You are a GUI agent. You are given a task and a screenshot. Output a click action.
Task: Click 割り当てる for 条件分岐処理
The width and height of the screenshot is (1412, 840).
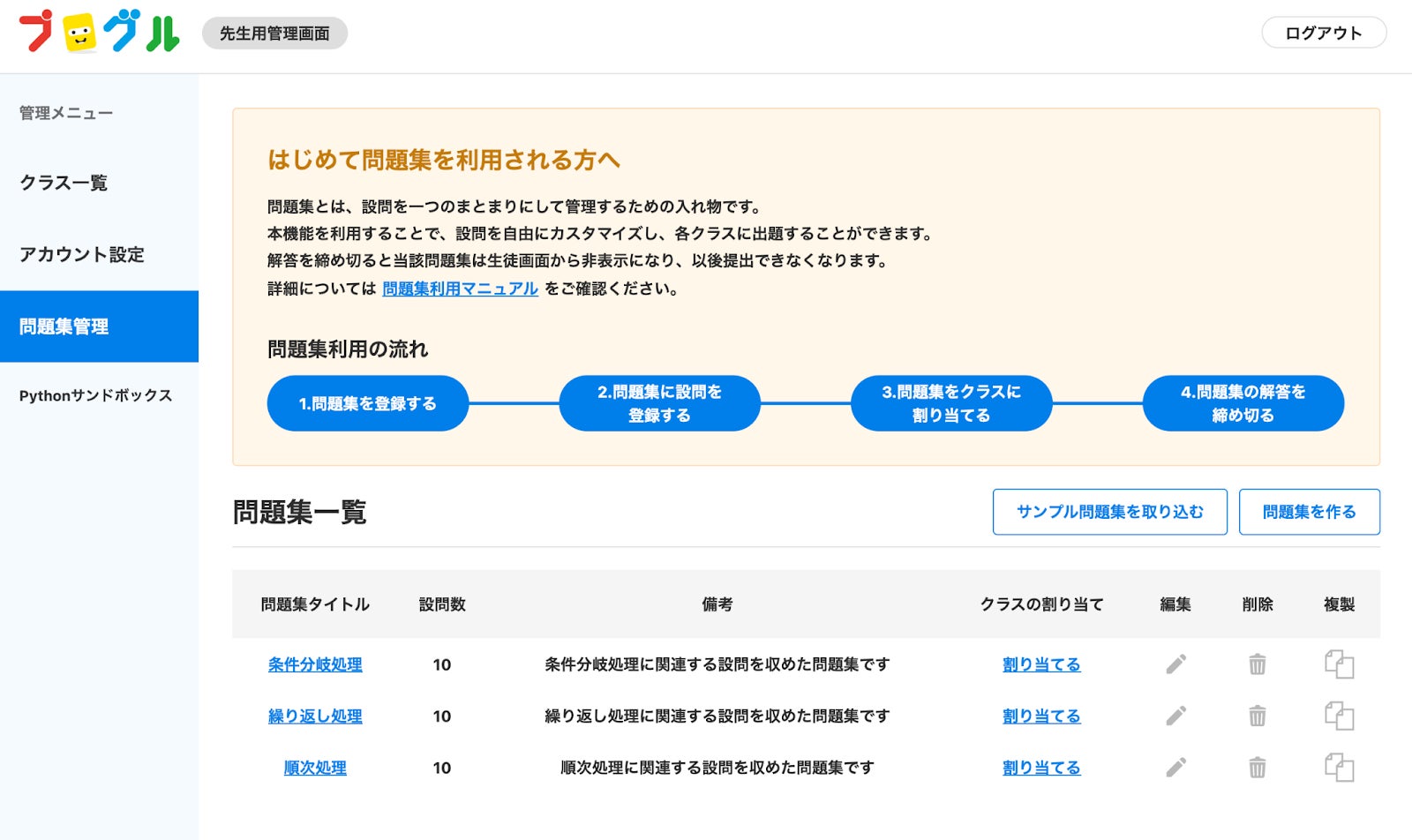coord(1041,664)
